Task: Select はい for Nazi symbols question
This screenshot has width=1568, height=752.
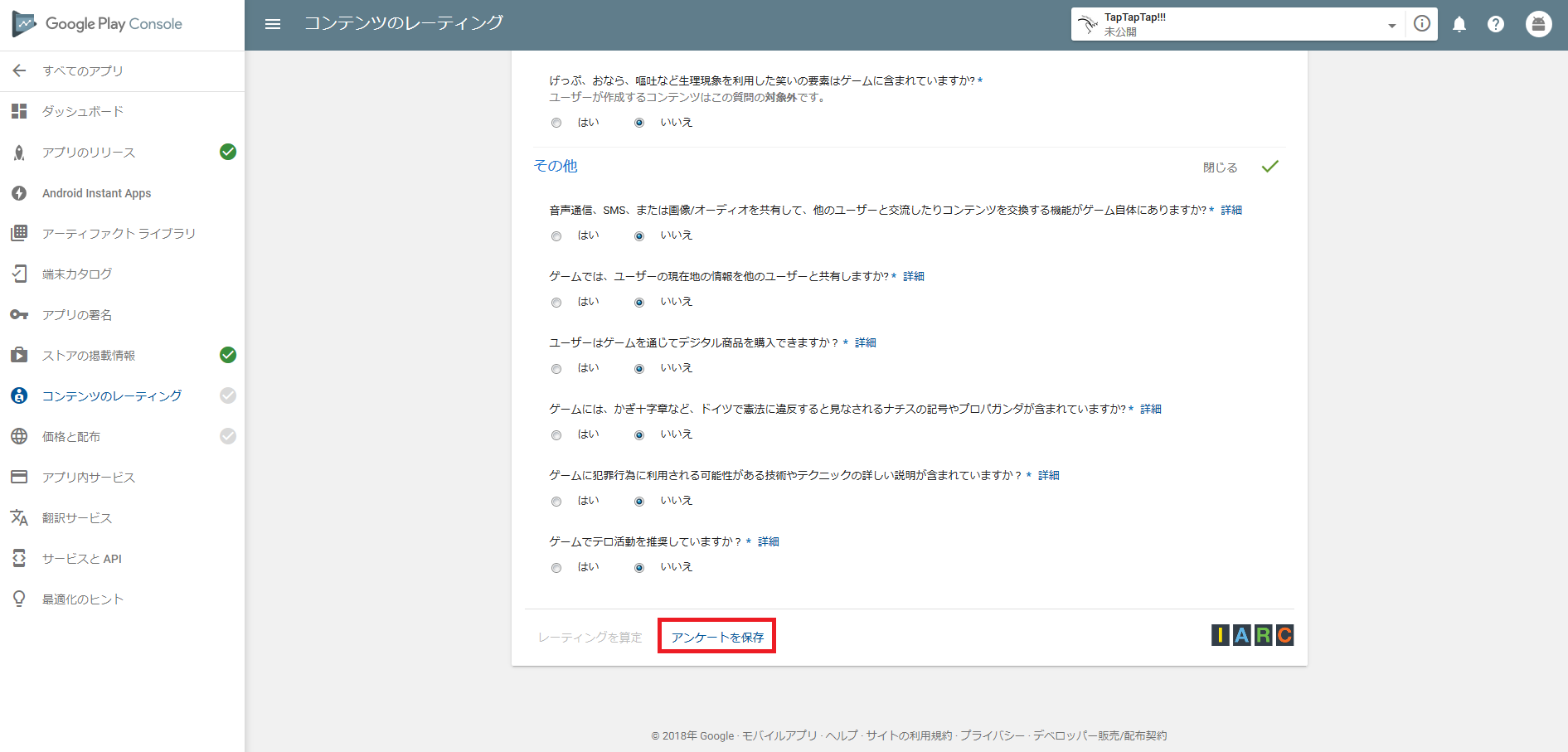Action: coord(556,435)
